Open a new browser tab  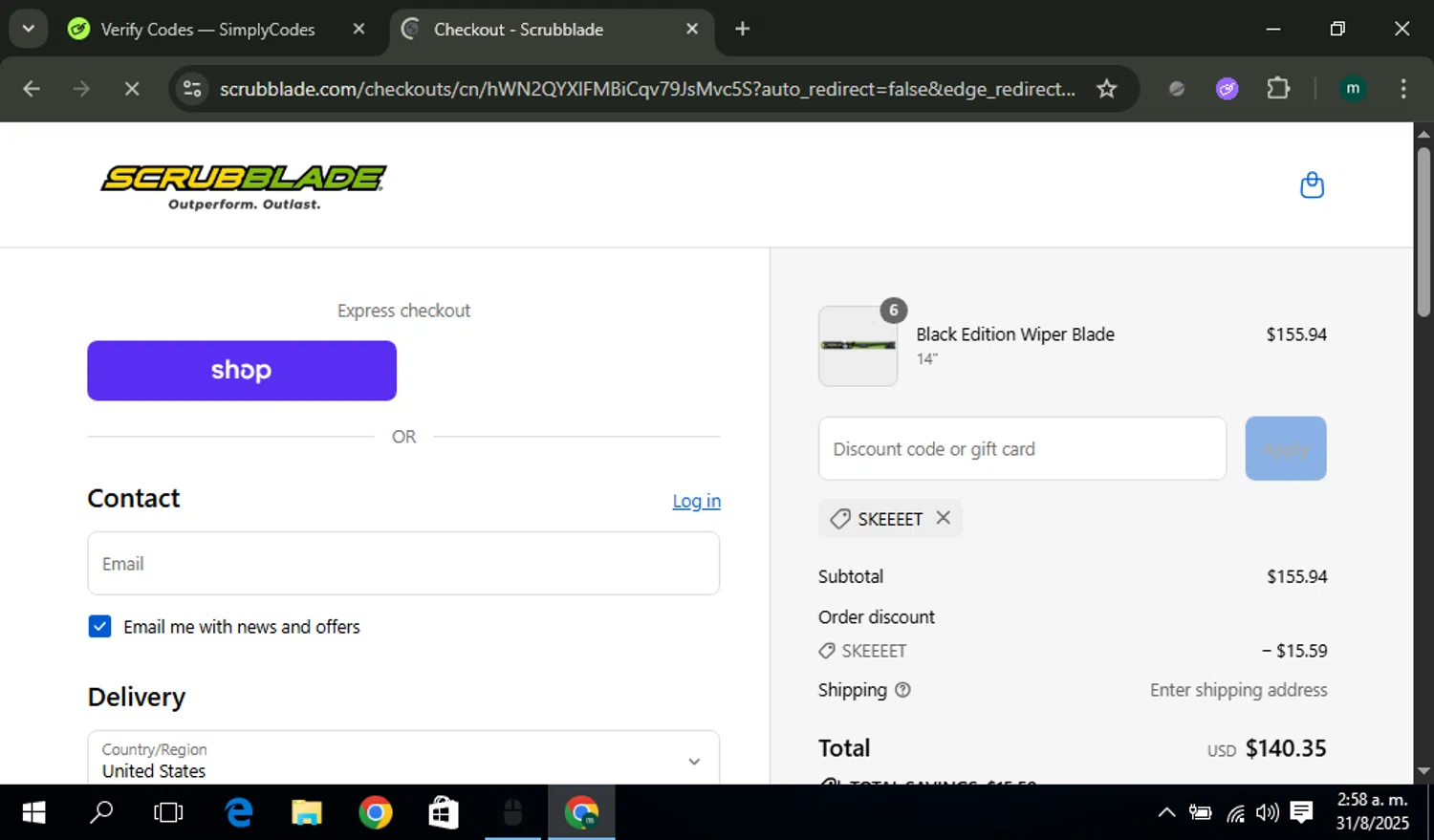[742, 29]
